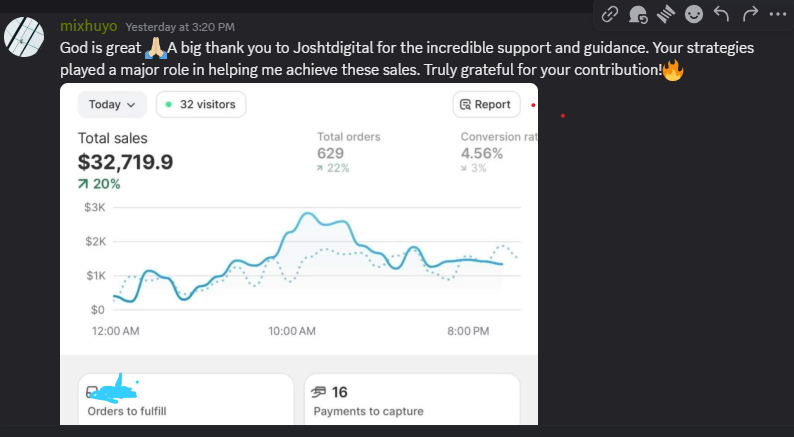This screenshot has height=437, width=794.
Task: Click the fire emoji ending the message
Action: click(x=673, y=71)
